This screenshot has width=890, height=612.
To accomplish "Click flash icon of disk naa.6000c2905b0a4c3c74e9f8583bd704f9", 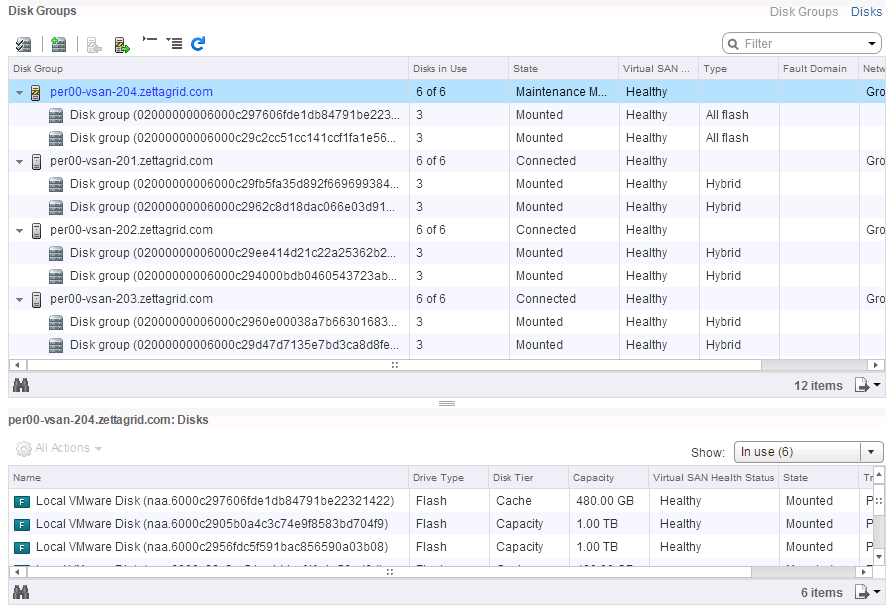I will [22, 525].
